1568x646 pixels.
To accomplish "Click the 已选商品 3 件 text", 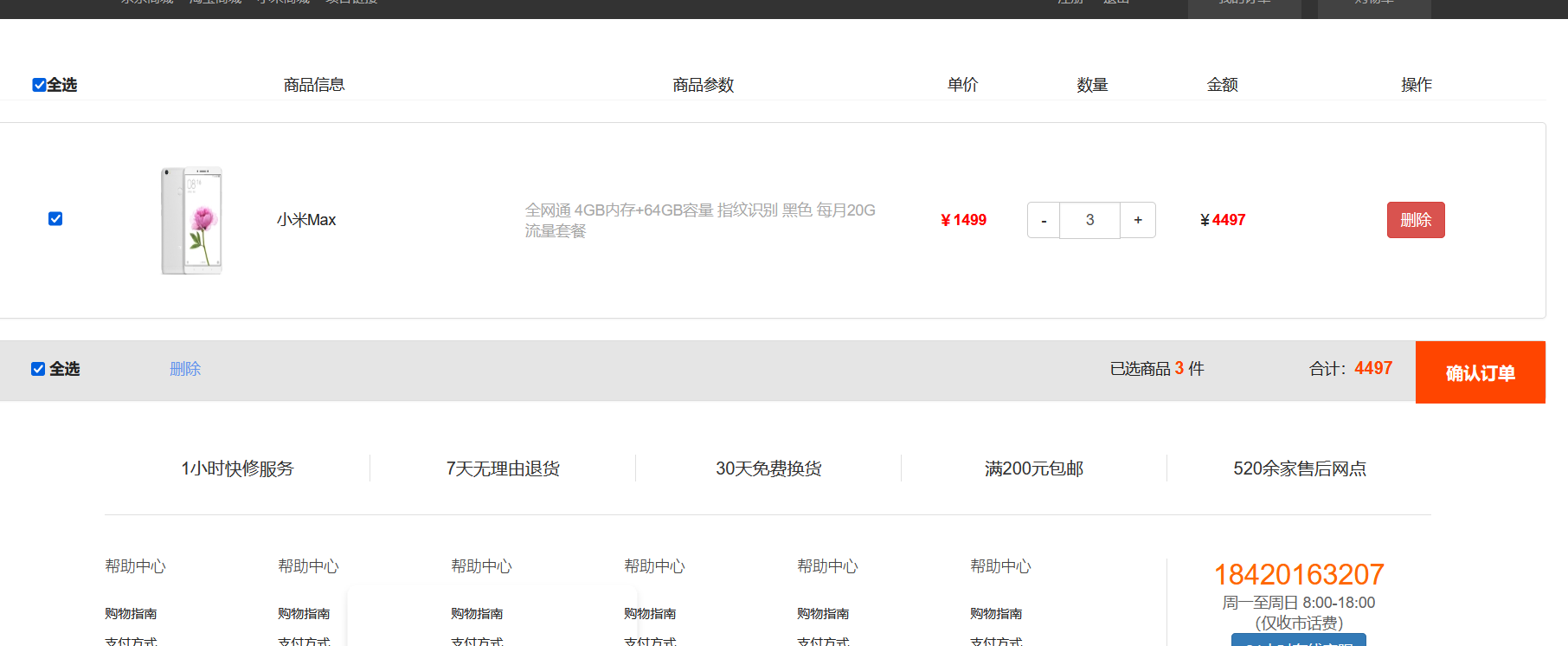I will (x=1157, y=369).
